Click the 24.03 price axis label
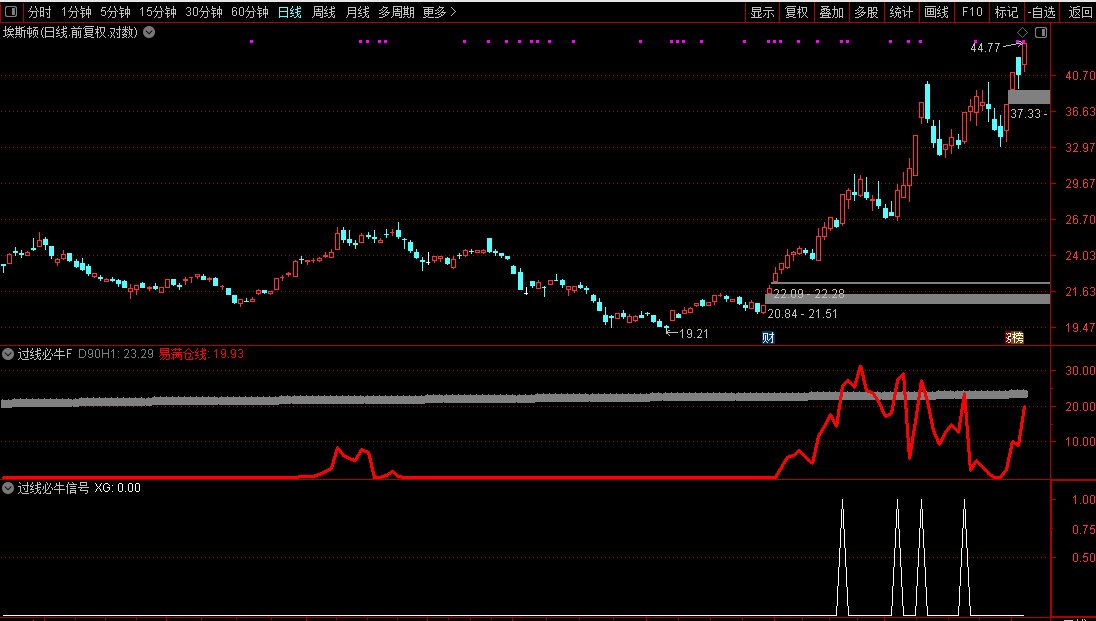The height and width of the screenshot is (621, 1096). 1080,256
